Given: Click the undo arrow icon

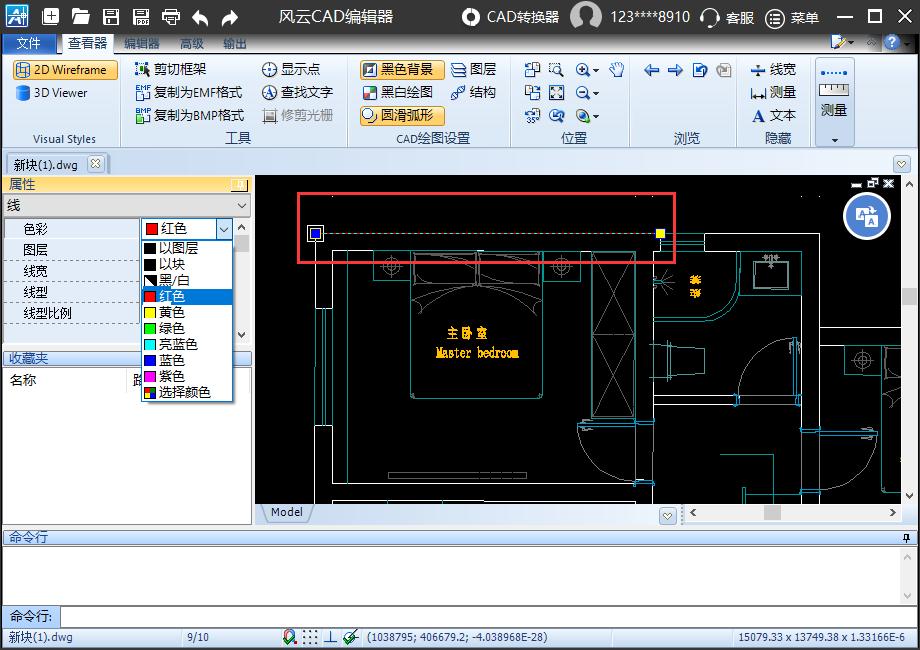Looking at the screenshot, I should click(x=200, y=17).
